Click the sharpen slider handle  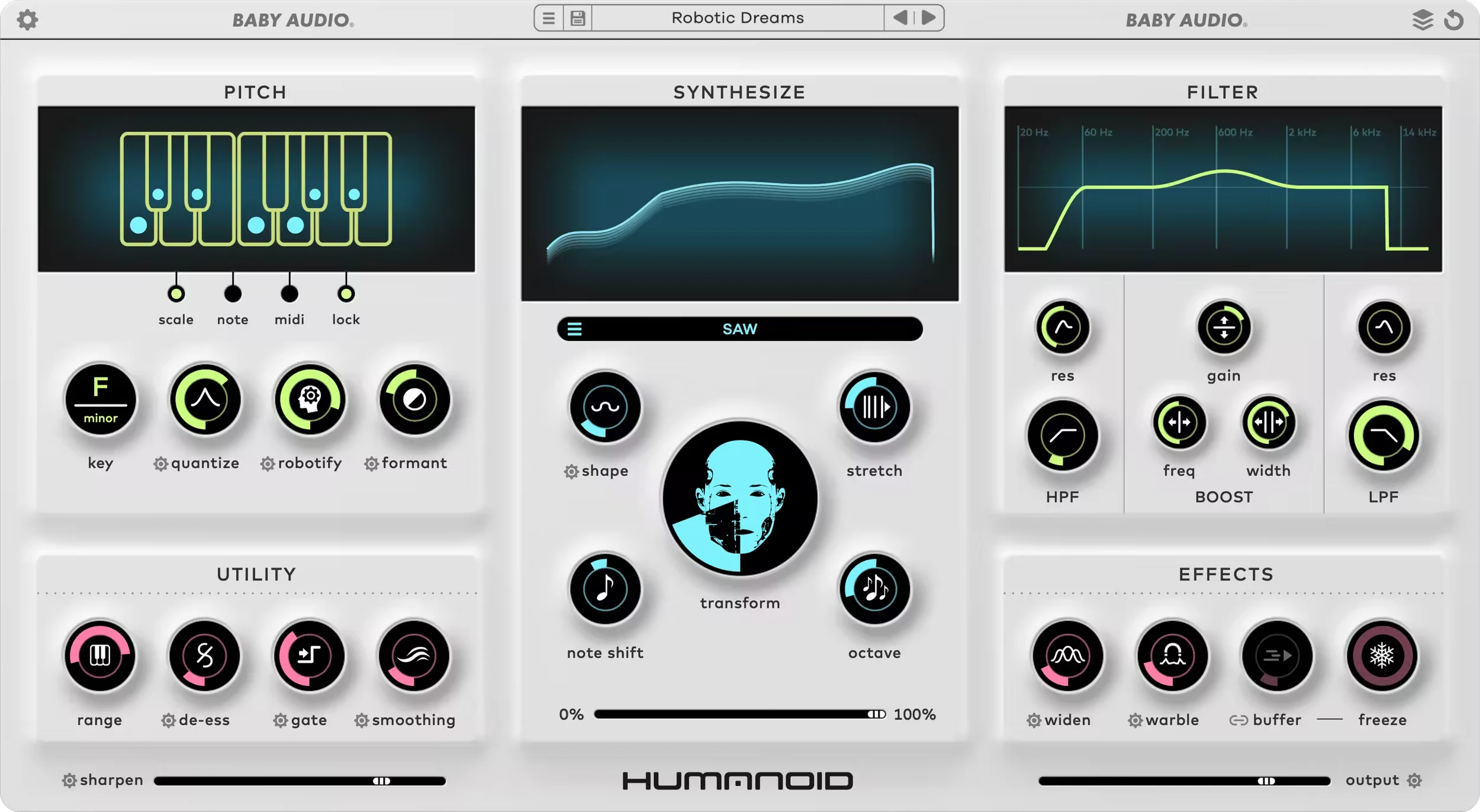pos(382,781)
